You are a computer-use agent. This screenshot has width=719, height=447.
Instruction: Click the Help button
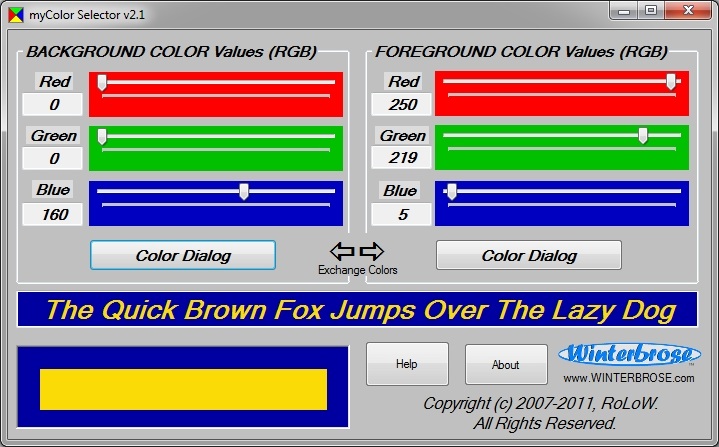pyautogui.click(x=407, y=364)
